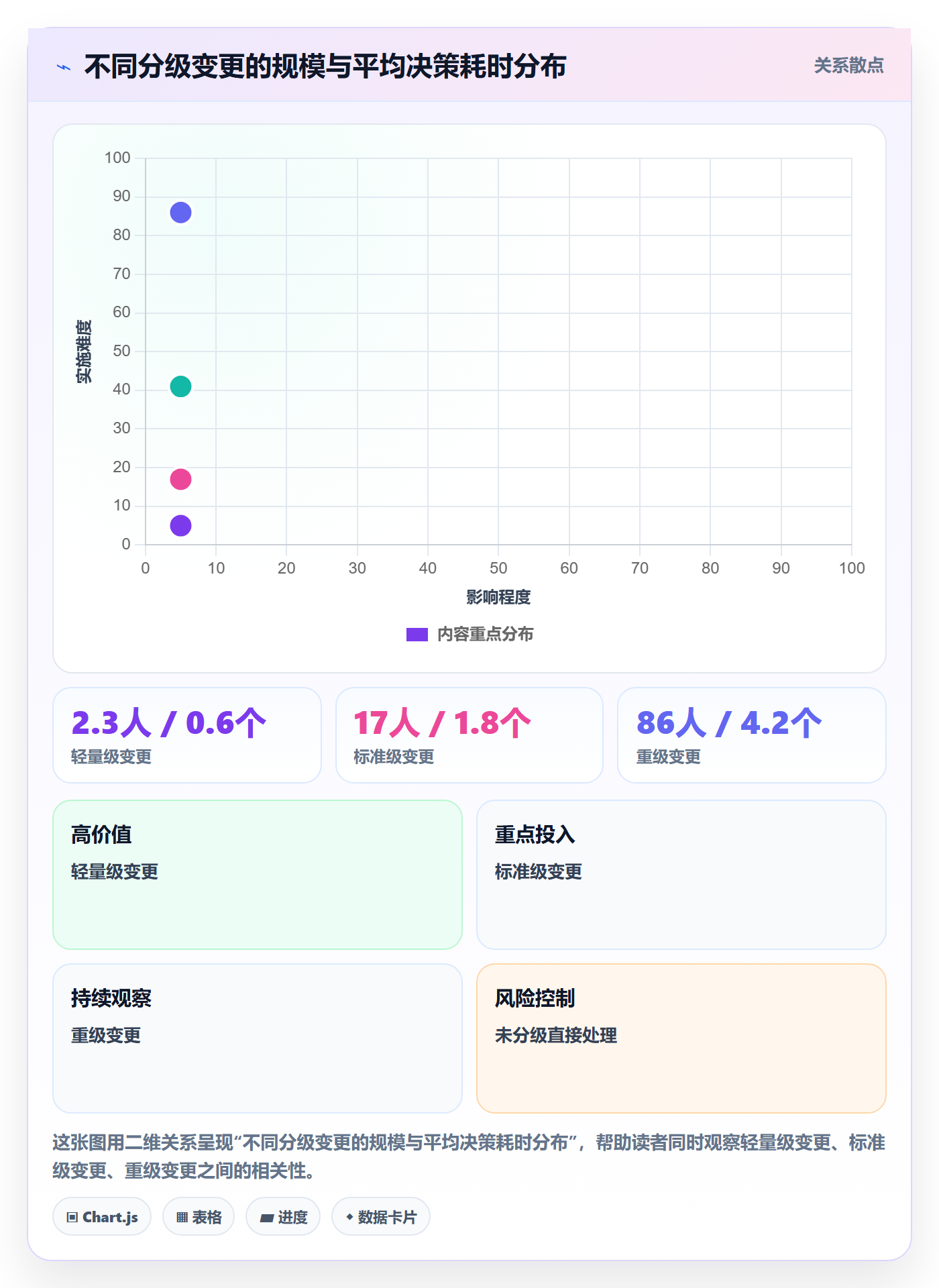Viewport: 939px width, 1288px height.
Task: Click the 数据卡片 chip diamond icon
Action: pos(349,1217)
